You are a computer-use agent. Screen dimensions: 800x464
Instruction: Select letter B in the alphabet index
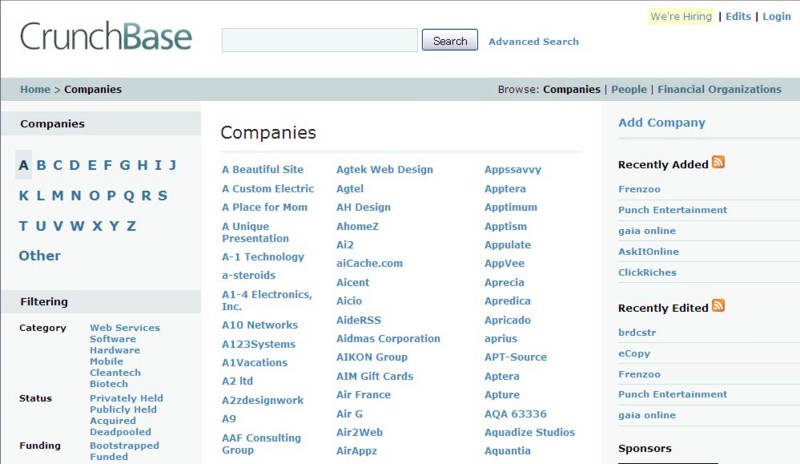click(41, 165)
